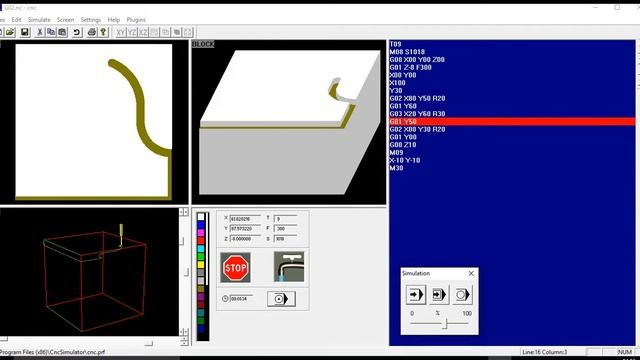Select code line "X100"
The image size is (640, 360).
(397, 83)
